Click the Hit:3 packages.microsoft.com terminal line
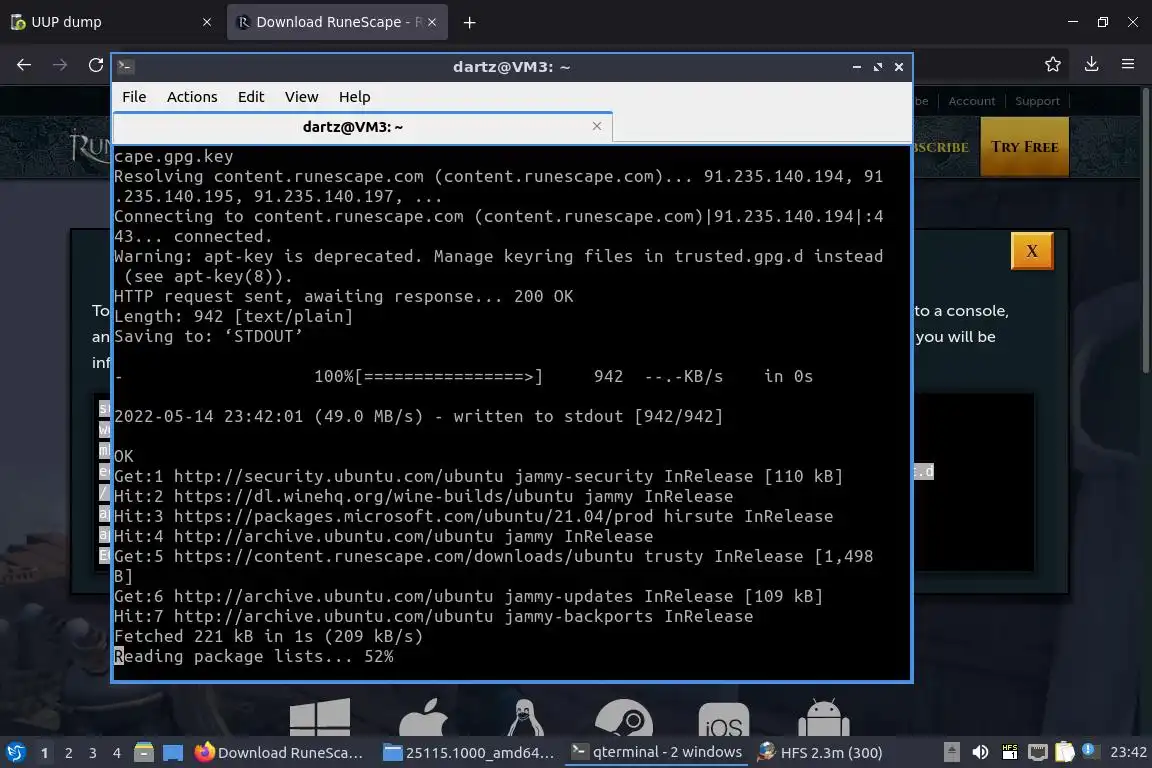This screenshot has height=768, width=1152. coord(473,516)
